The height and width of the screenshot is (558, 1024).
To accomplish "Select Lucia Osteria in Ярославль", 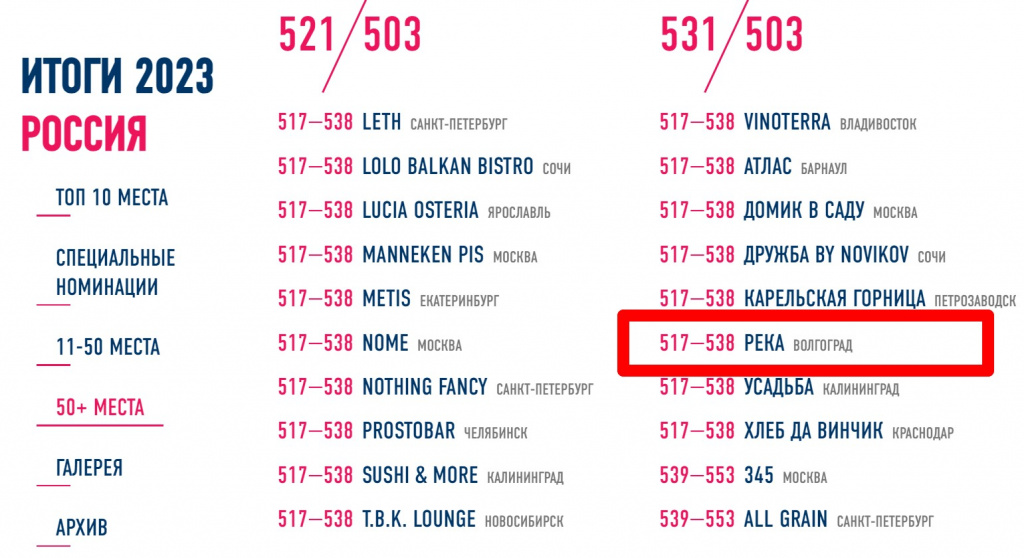I will (420, 210).
